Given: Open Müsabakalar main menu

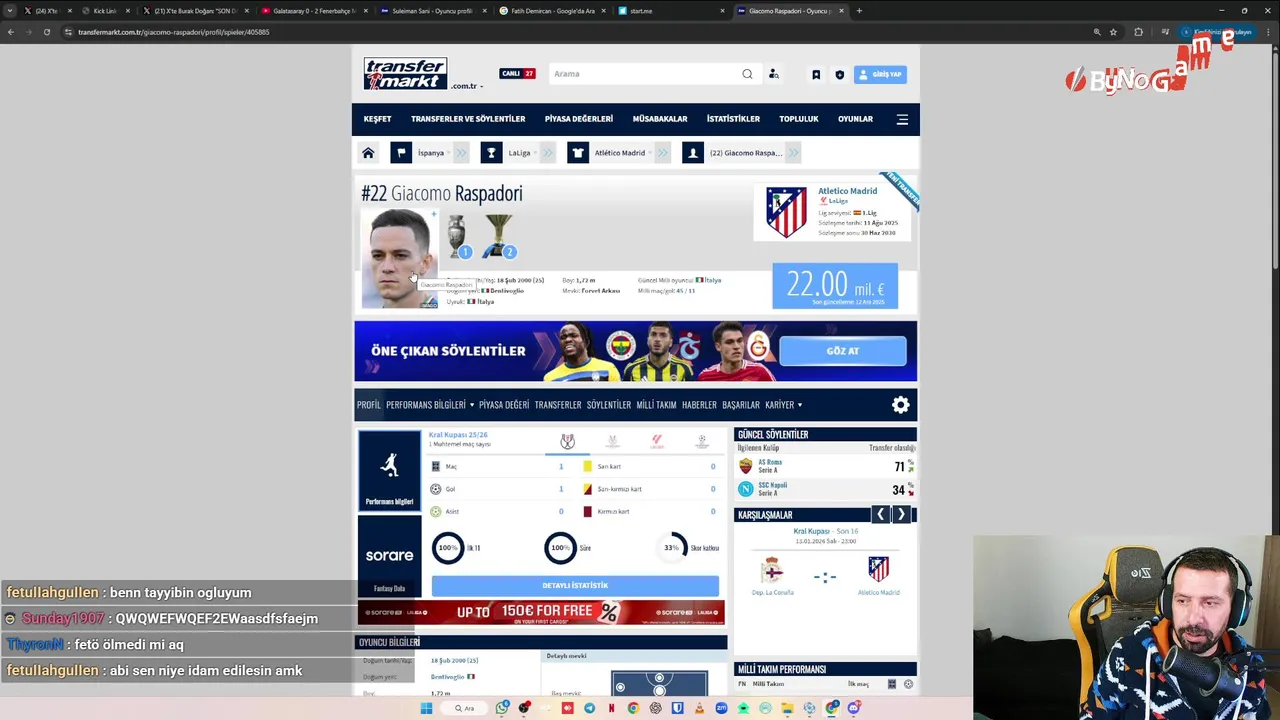Looking at the screenshot, I should [x=660, y=119].
